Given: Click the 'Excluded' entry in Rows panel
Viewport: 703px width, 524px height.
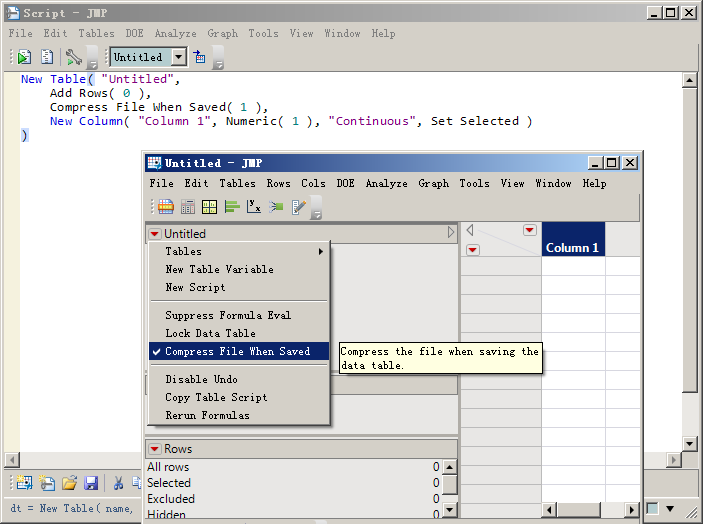Looking at the screenshot, I should click(294, 499).
